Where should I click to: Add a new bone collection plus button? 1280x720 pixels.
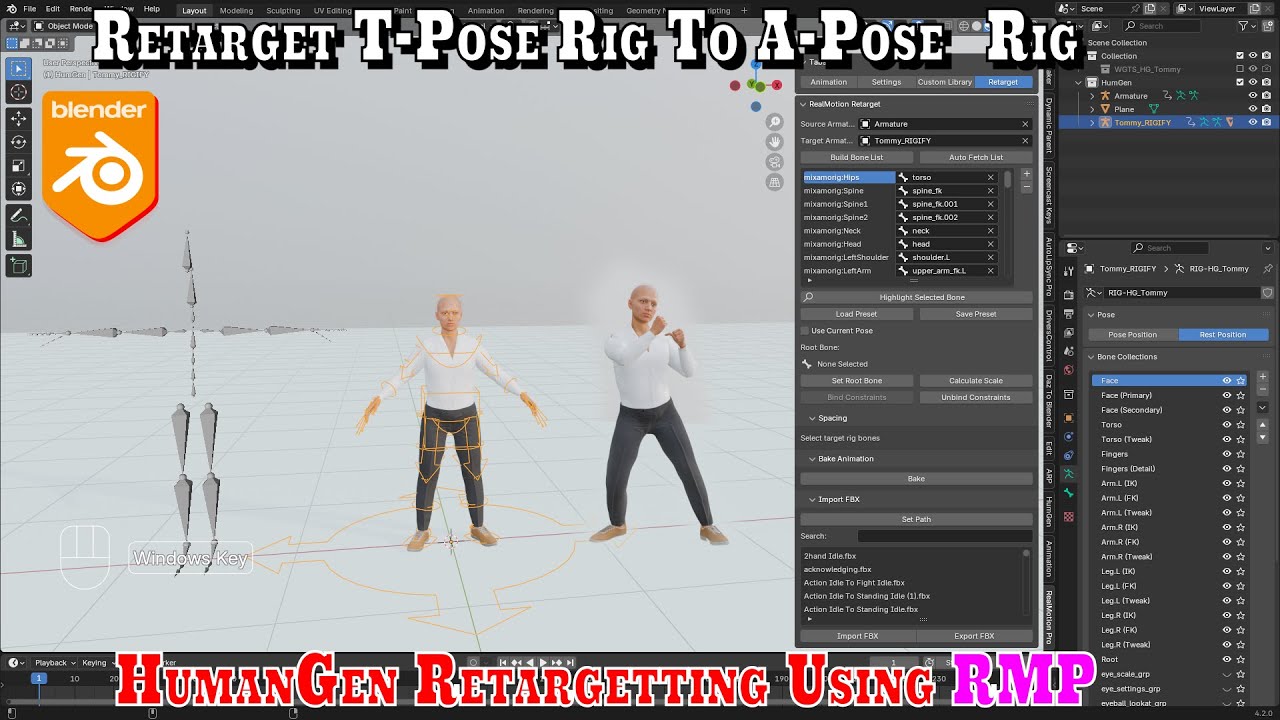[x=1262, y=377]
